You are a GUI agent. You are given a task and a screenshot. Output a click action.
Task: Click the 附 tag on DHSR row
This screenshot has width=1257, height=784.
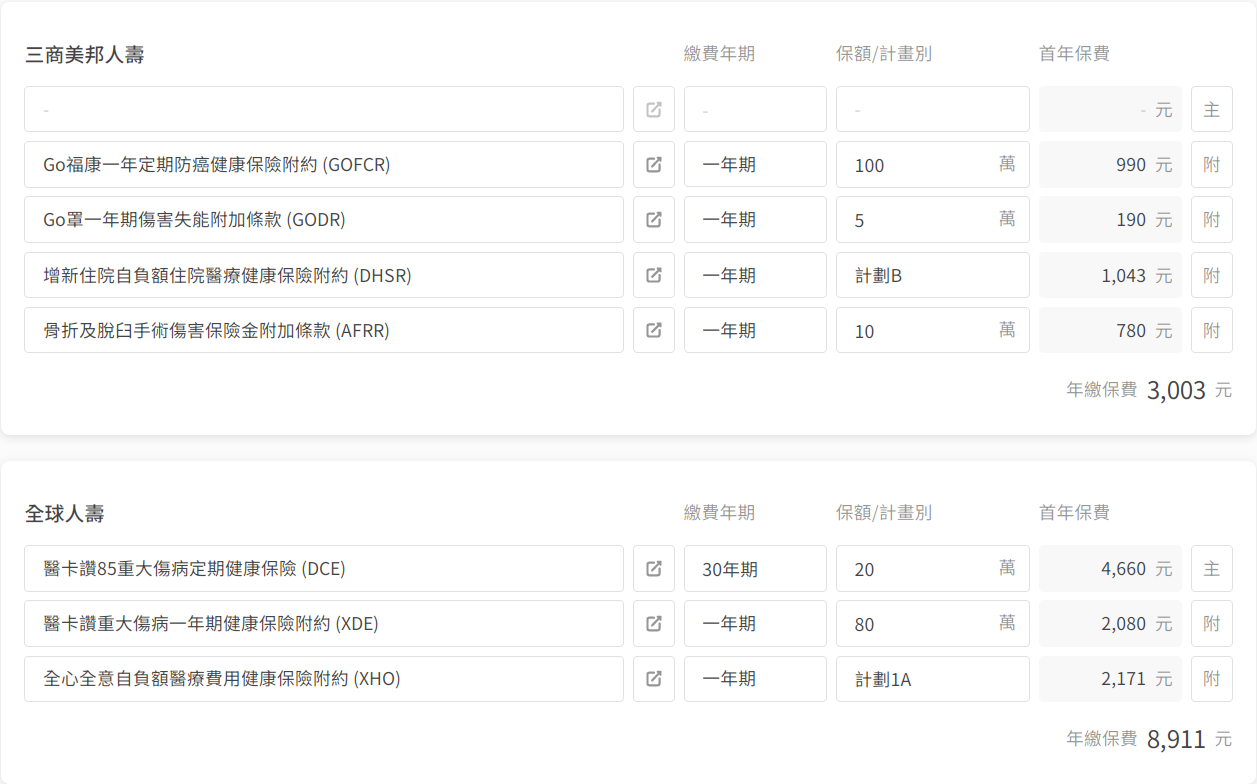(x=1212, y=275)
